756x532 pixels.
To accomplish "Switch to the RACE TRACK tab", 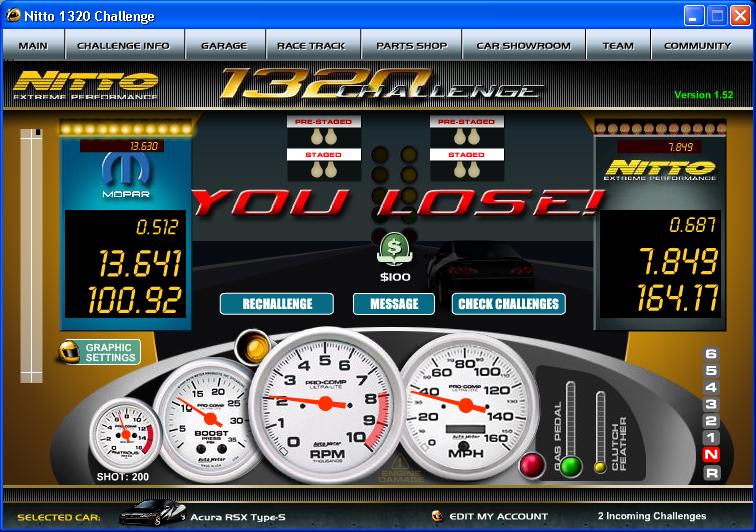I will tap(311, 45).
